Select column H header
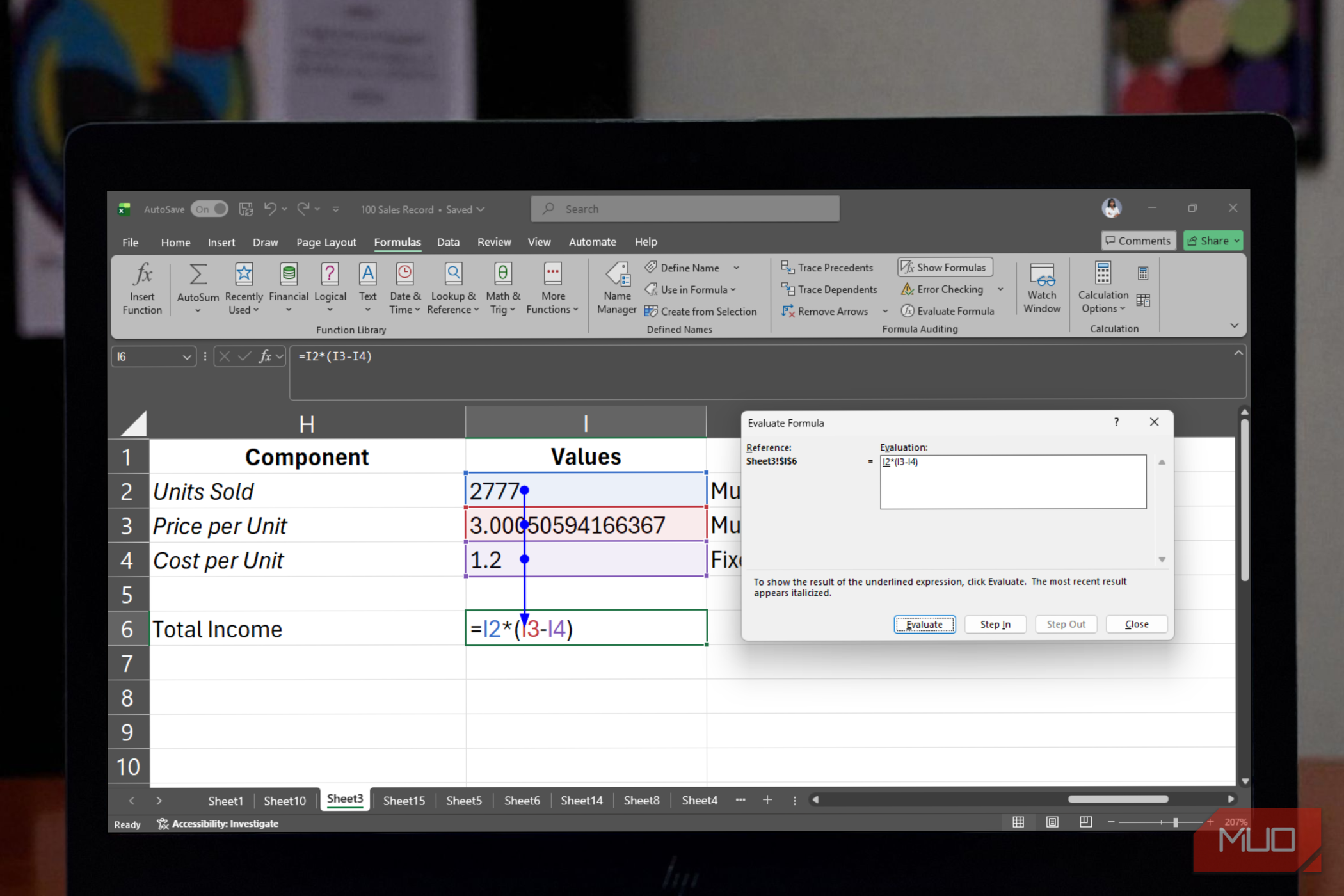 point(307,424)
